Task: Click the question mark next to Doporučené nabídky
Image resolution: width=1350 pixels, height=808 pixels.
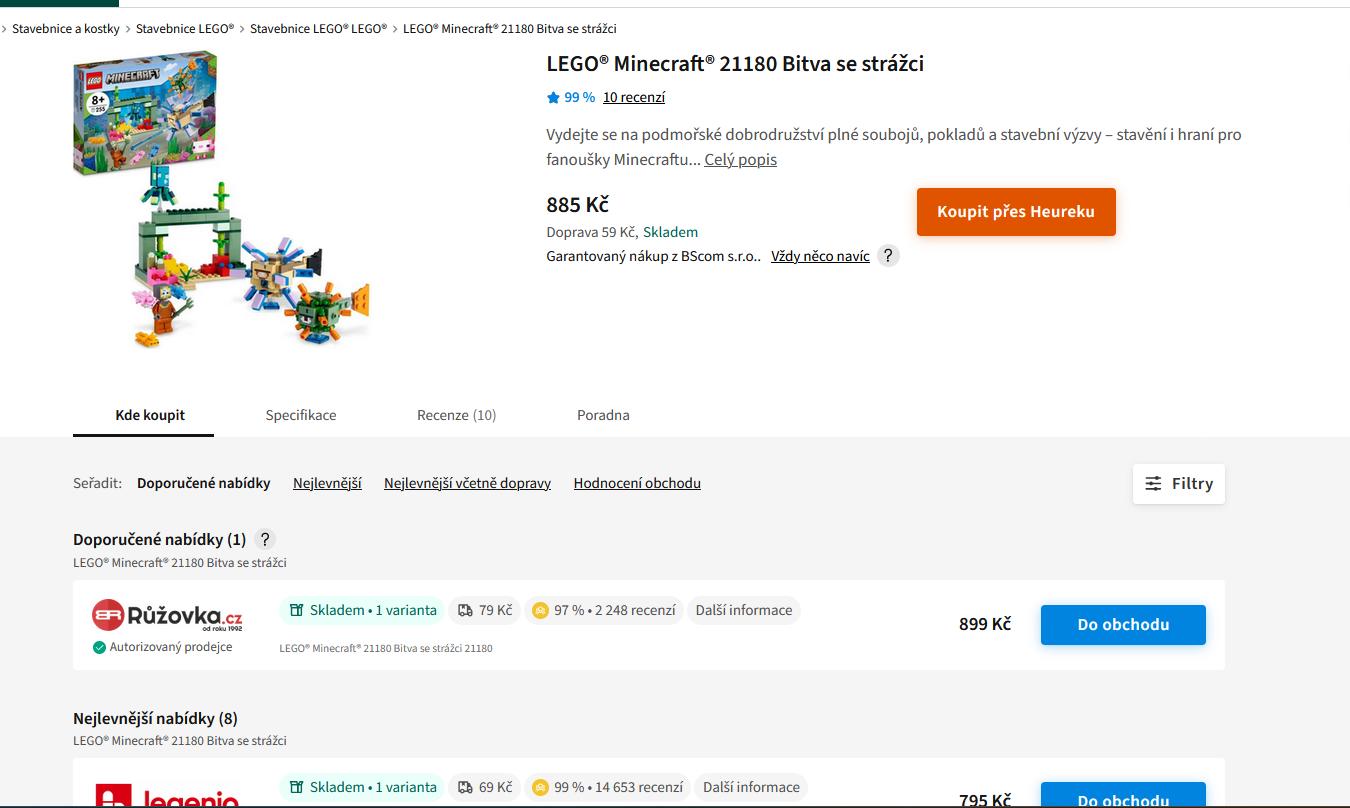Action: coord(265,540)
